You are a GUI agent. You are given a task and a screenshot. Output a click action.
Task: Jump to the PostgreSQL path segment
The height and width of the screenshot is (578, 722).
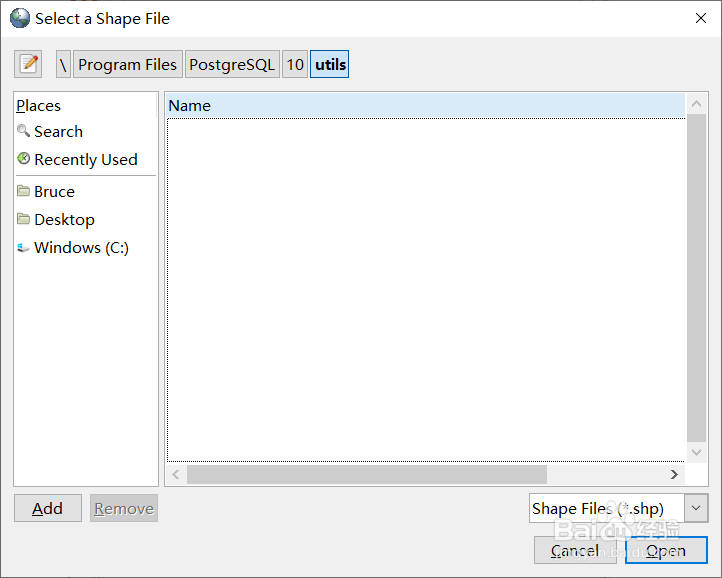pos(231,64)
